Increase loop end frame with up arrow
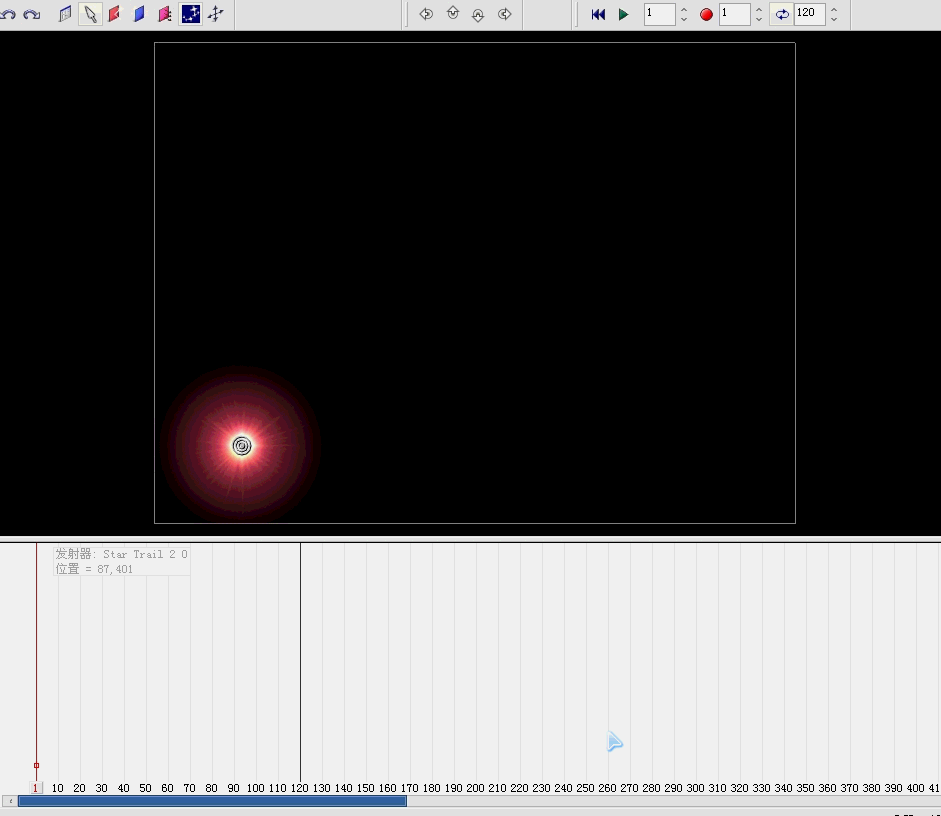The image size is (941, 816). pyautogui.click(x=834, y=9)
